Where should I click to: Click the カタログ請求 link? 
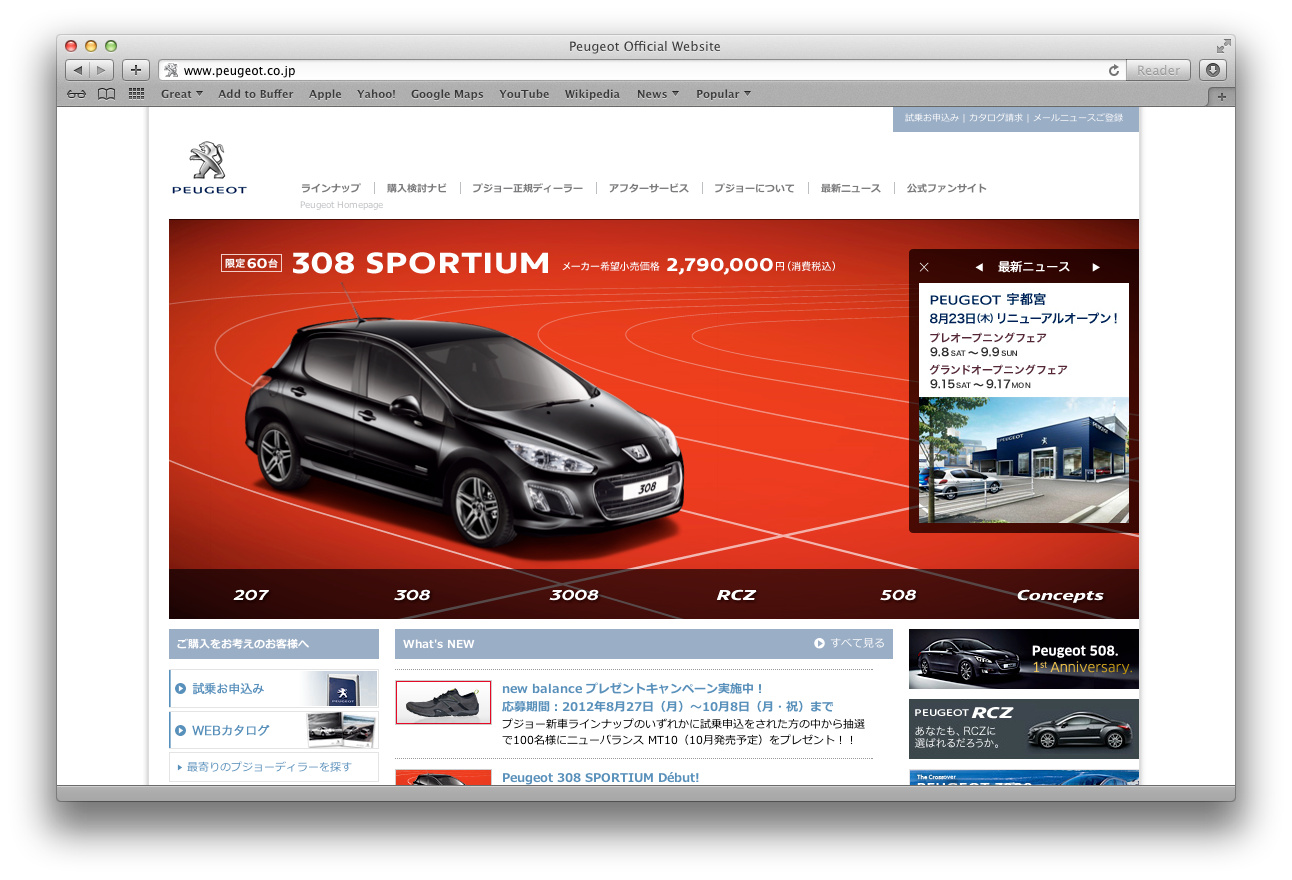tap(996, 118)
